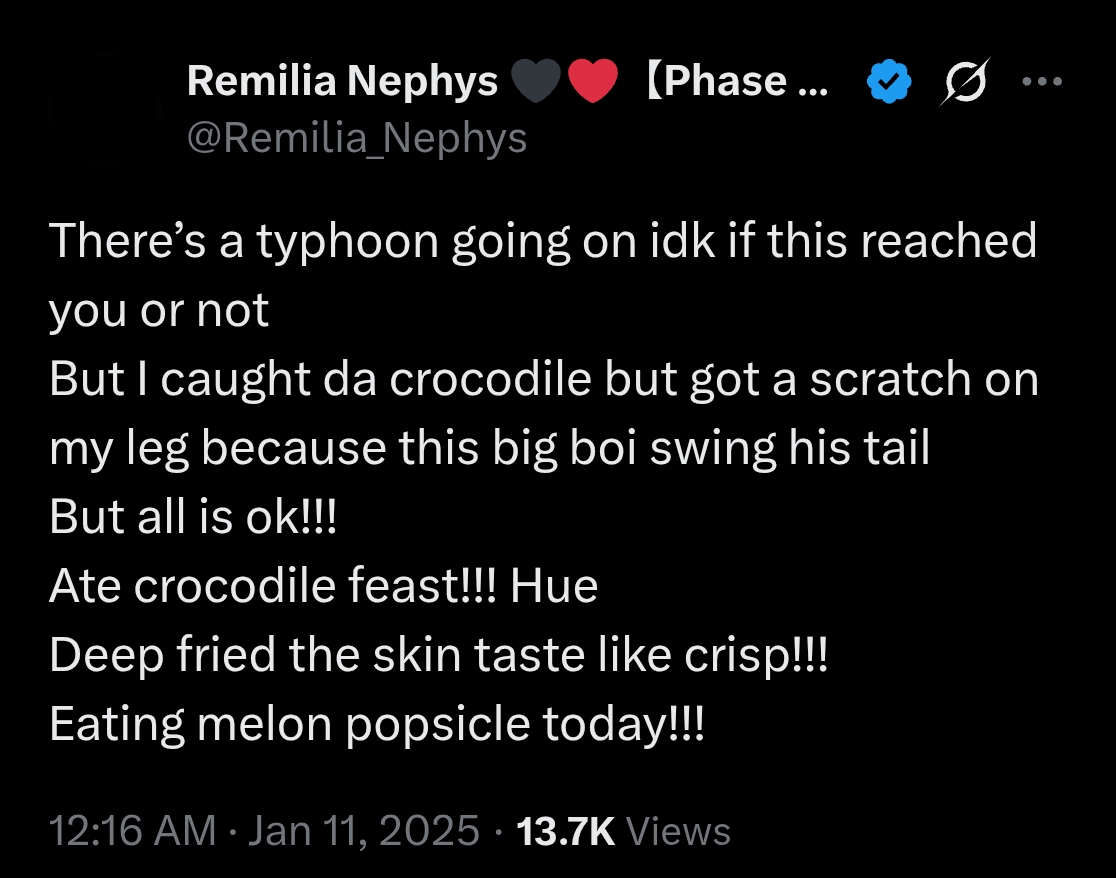Click the truncated 【Phase ... name text
This screenshot has height=878, width=1116.
tap(735, 82)
